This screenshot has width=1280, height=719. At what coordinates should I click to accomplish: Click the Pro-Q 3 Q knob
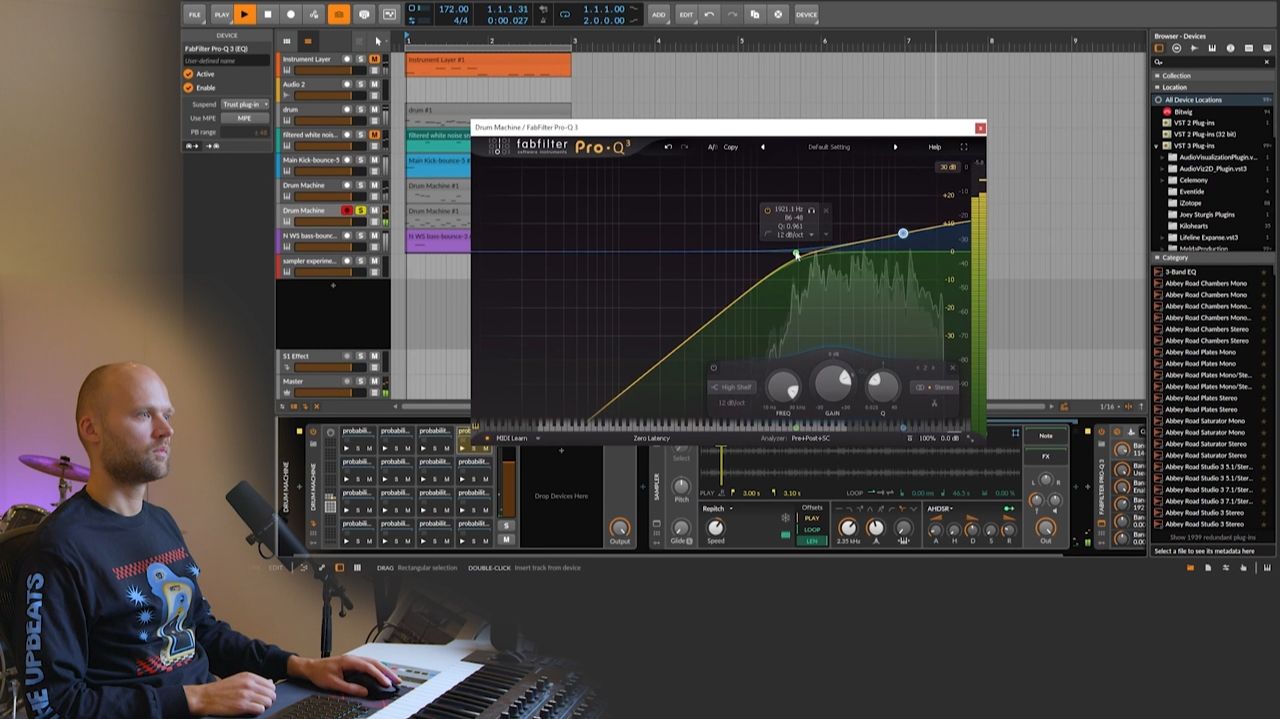pos(882,387)
